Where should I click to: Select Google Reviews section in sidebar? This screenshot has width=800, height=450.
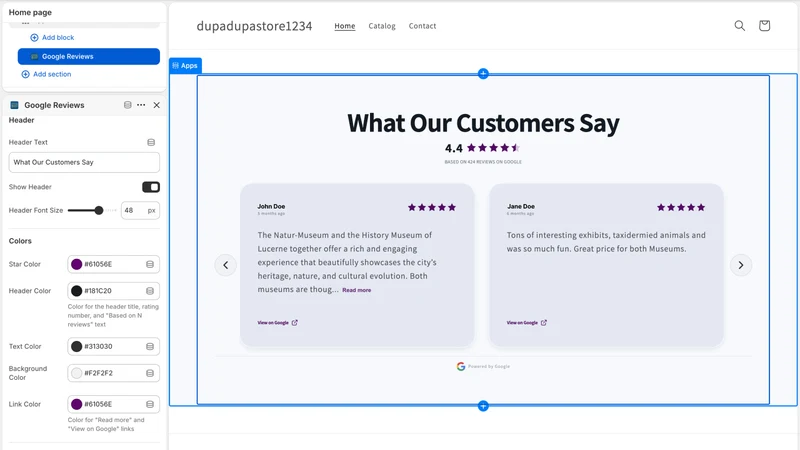pos(89,57)
